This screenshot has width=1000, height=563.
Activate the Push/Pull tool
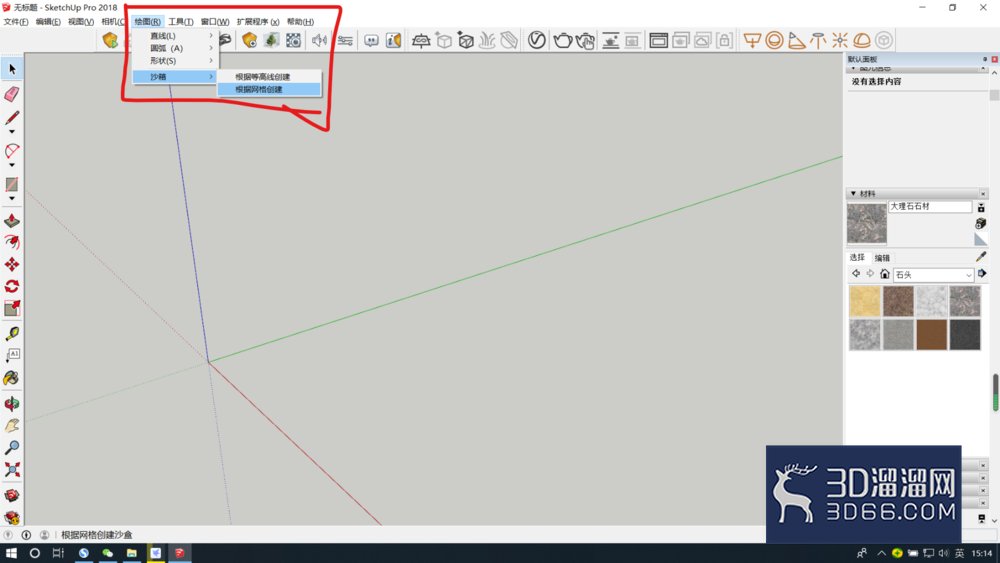tap(12, 221)
